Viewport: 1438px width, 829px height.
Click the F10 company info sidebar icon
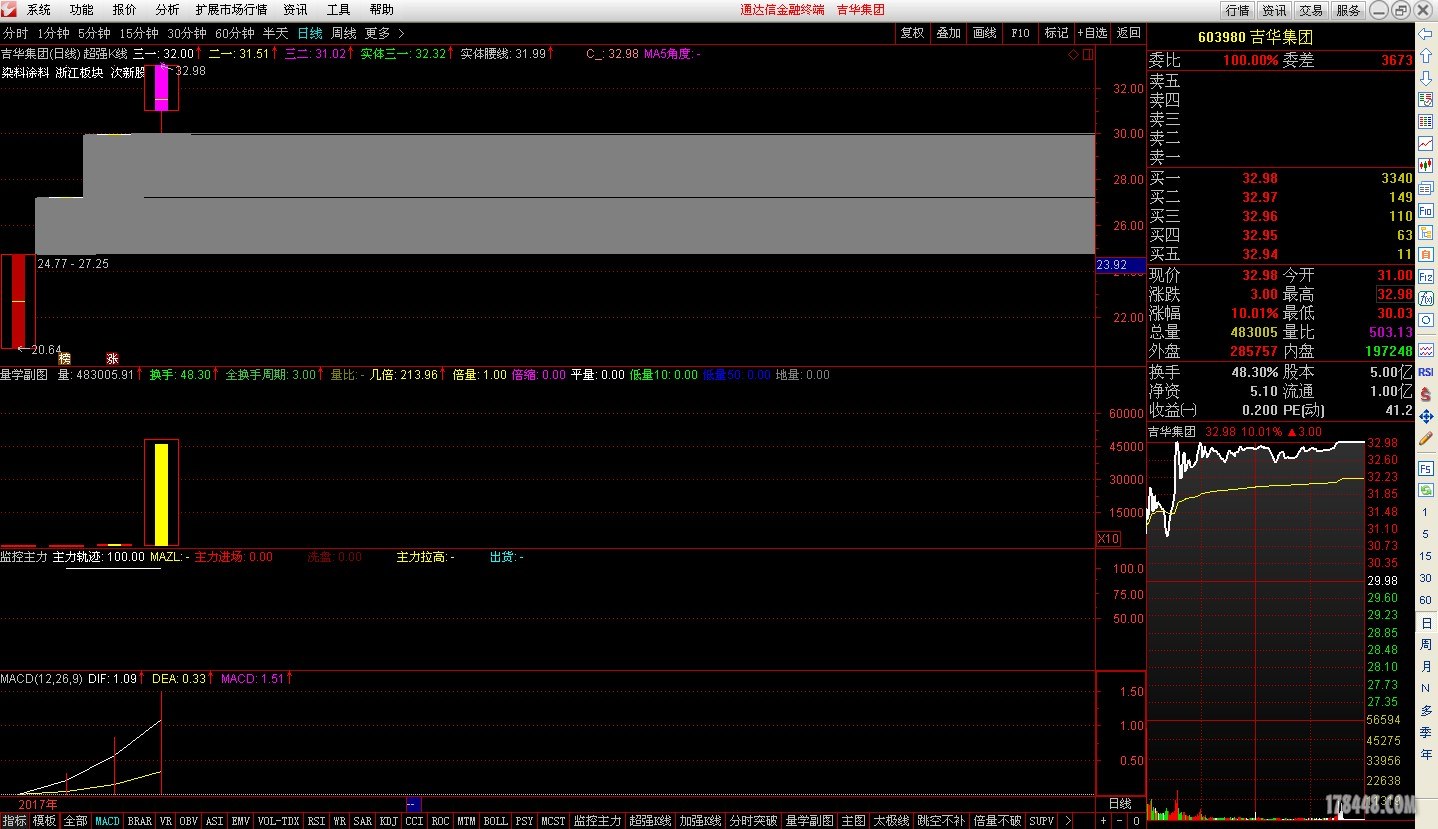(1425, 210)
